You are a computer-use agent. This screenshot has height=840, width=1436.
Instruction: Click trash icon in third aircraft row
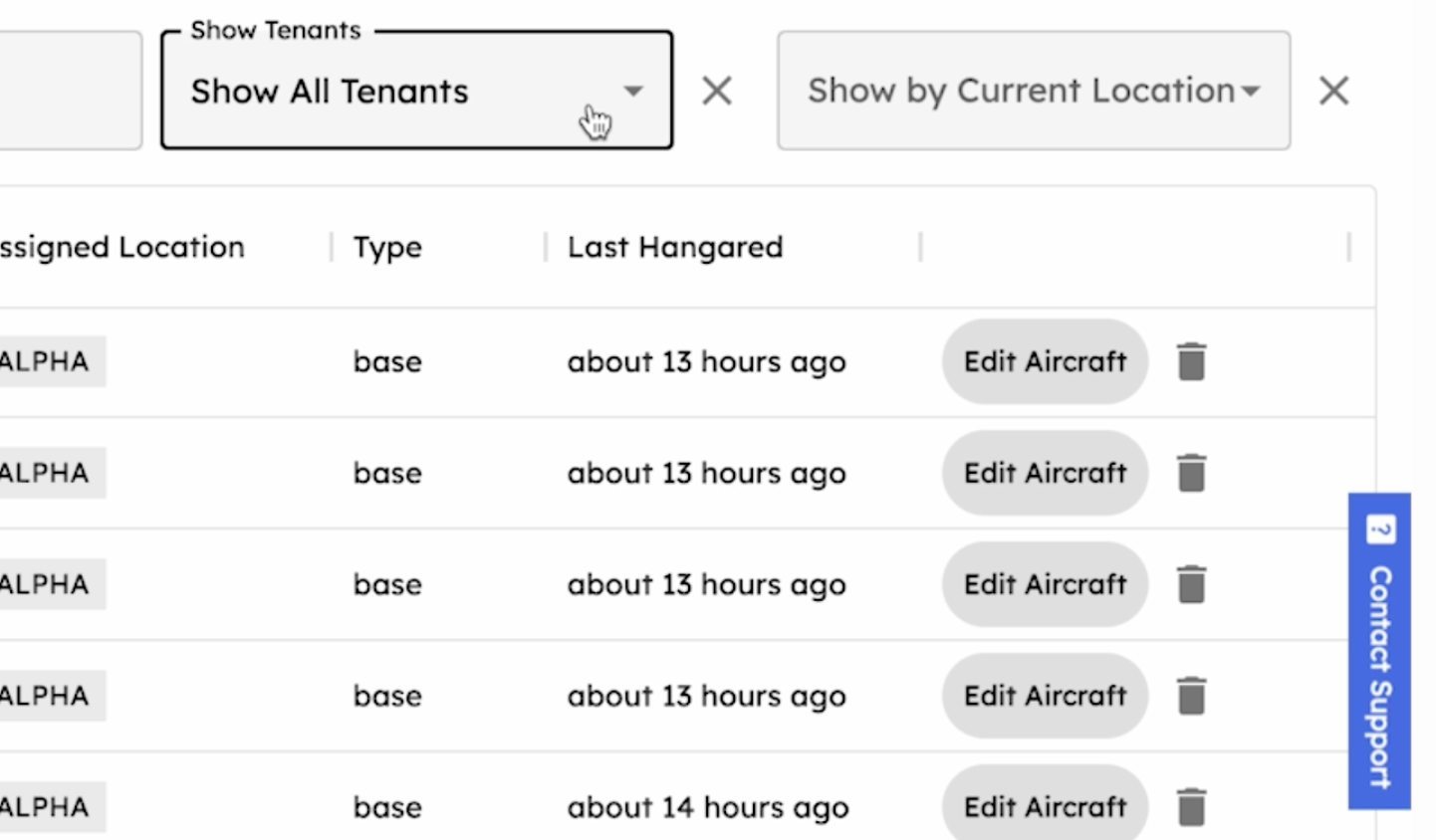(x=1191, y=584)
